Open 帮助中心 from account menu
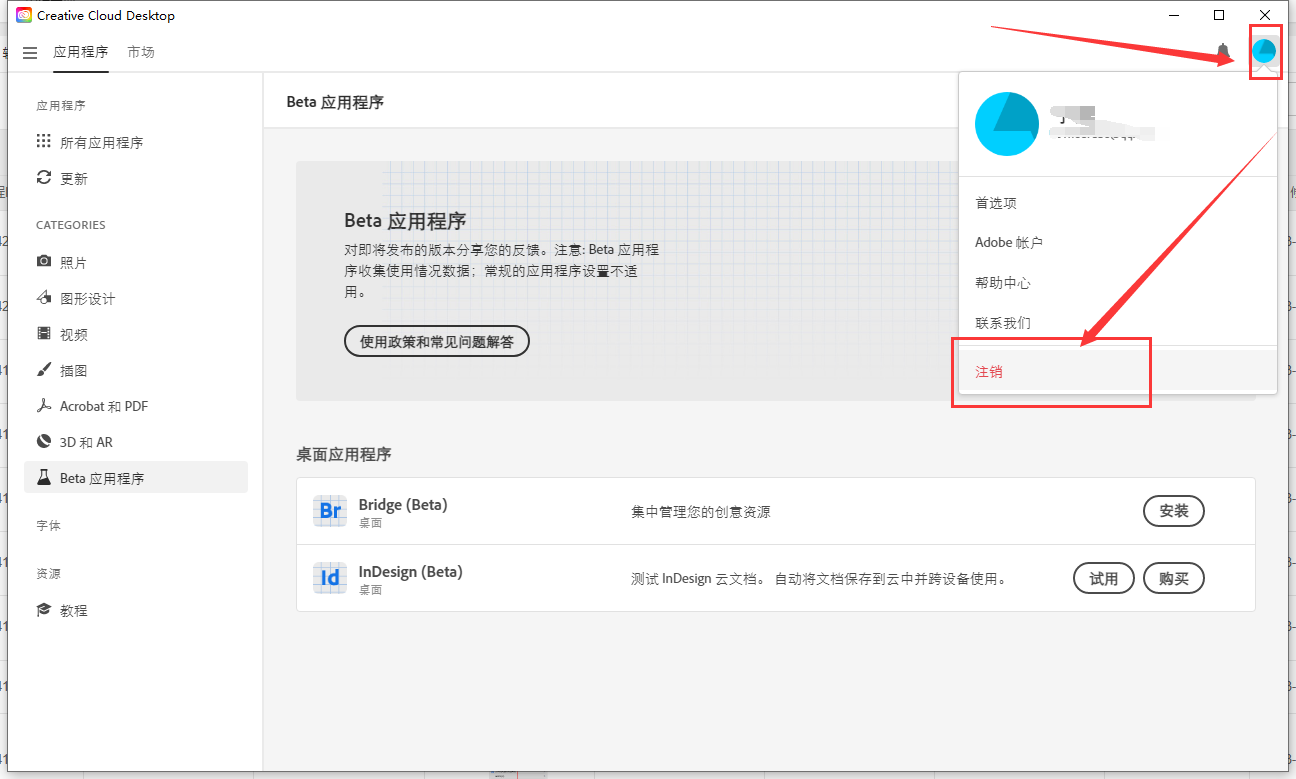 1117,283
